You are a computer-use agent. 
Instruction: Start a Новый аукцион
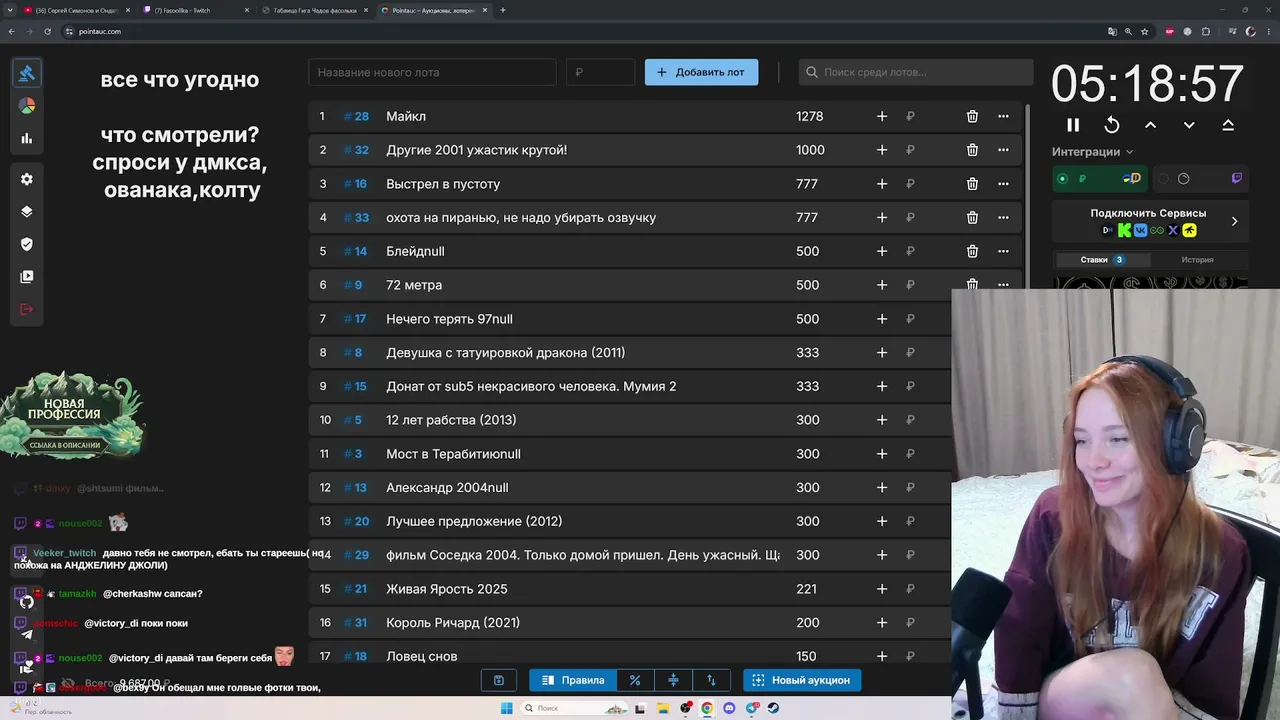(x=801, y=680)
